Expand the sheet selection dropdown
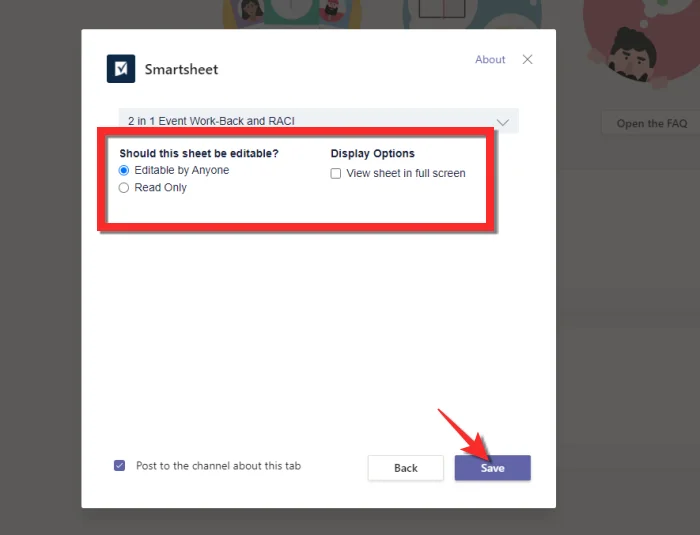The image size is (700, 535). coord(318,121)
